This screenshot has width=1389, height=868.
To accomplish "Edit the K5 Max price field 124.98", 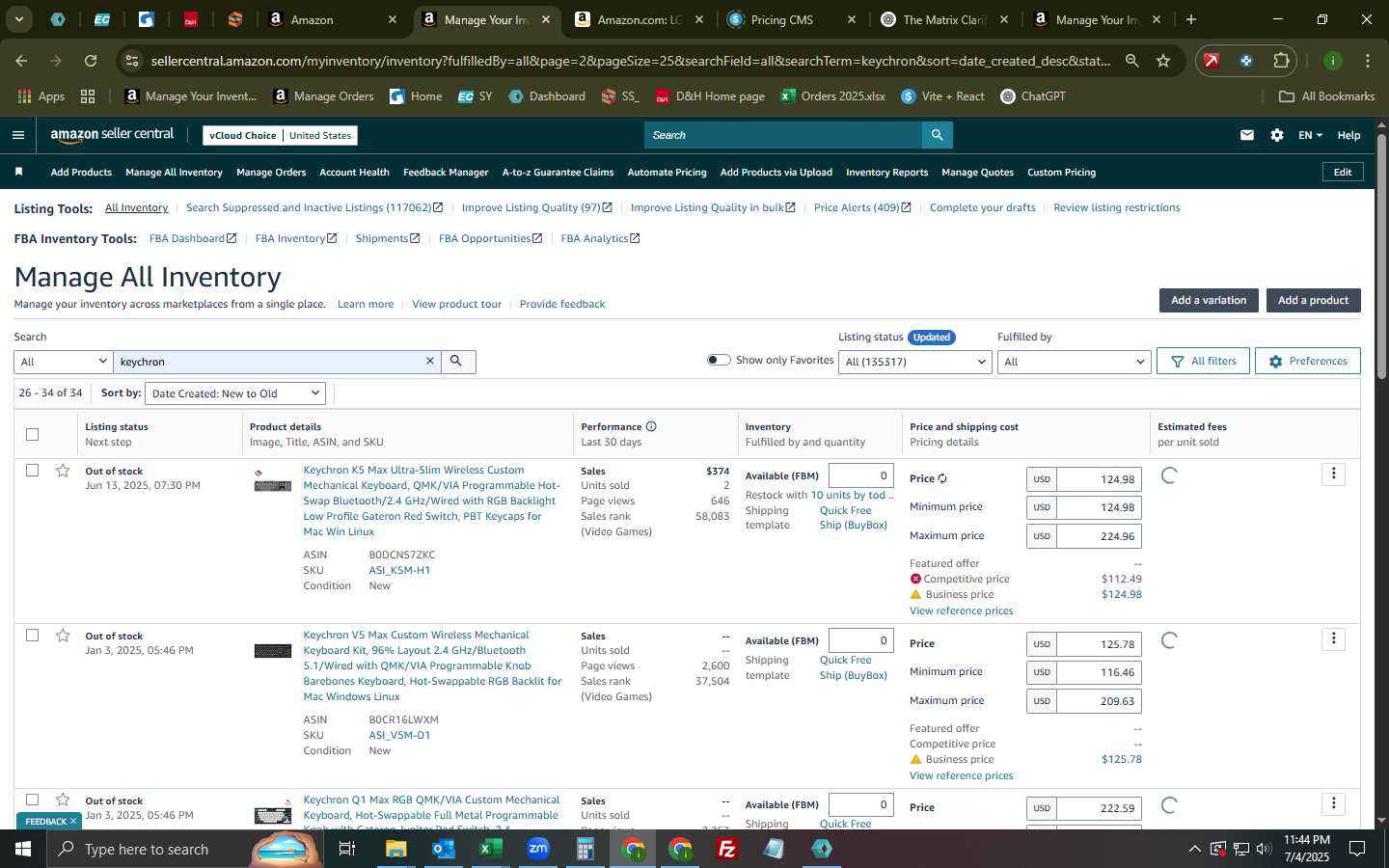I will [1099, 479].
